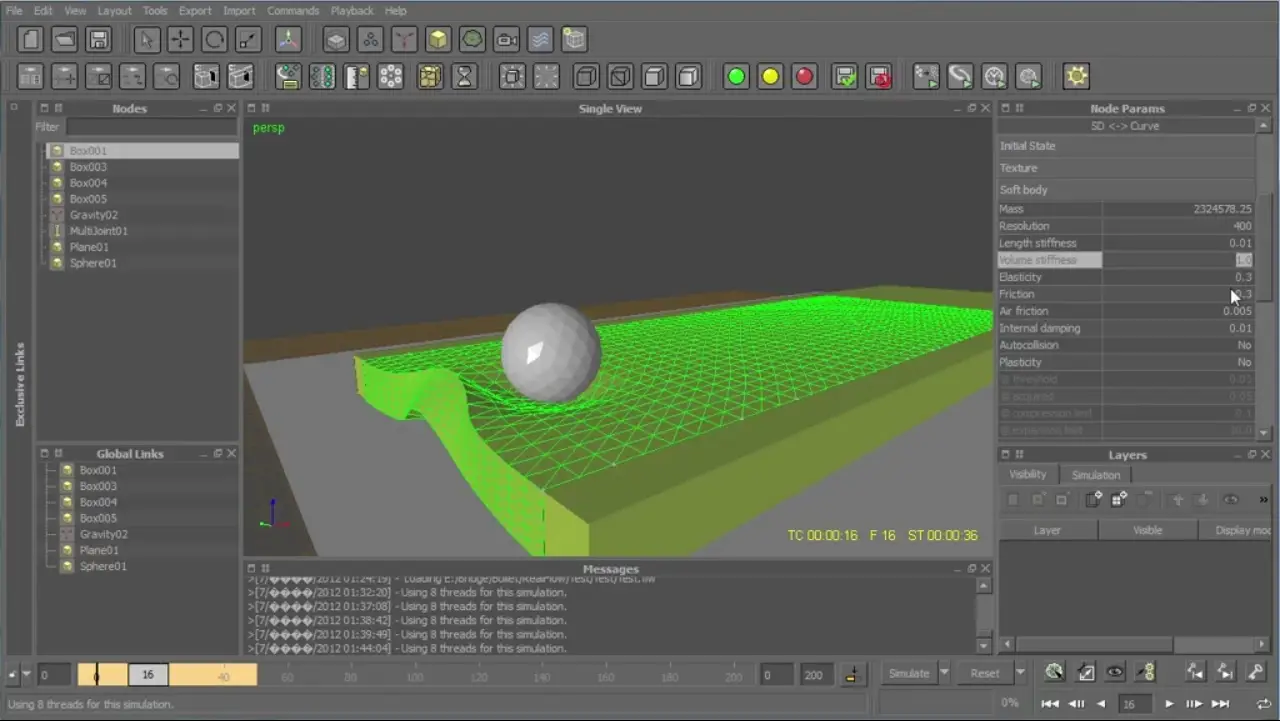The width and height of the screenshot is (1280, 721).
Task: Click the camera icon in the toolbar
Action: [x=506, y=40]
